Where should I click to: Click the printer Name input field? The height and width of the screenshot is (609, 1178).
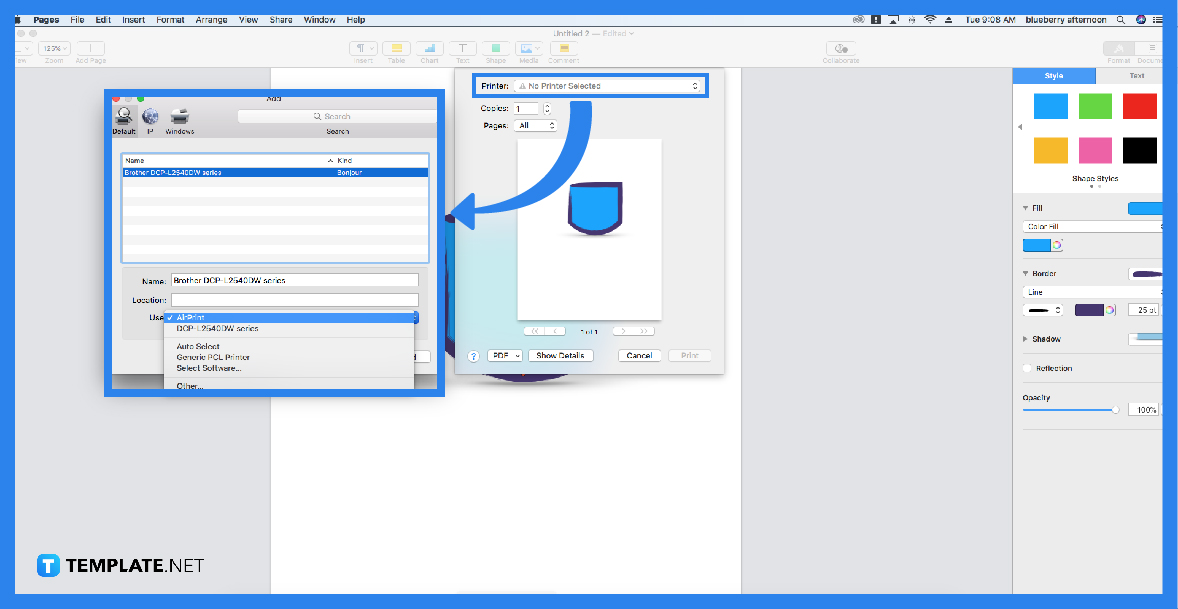[294, 280]
